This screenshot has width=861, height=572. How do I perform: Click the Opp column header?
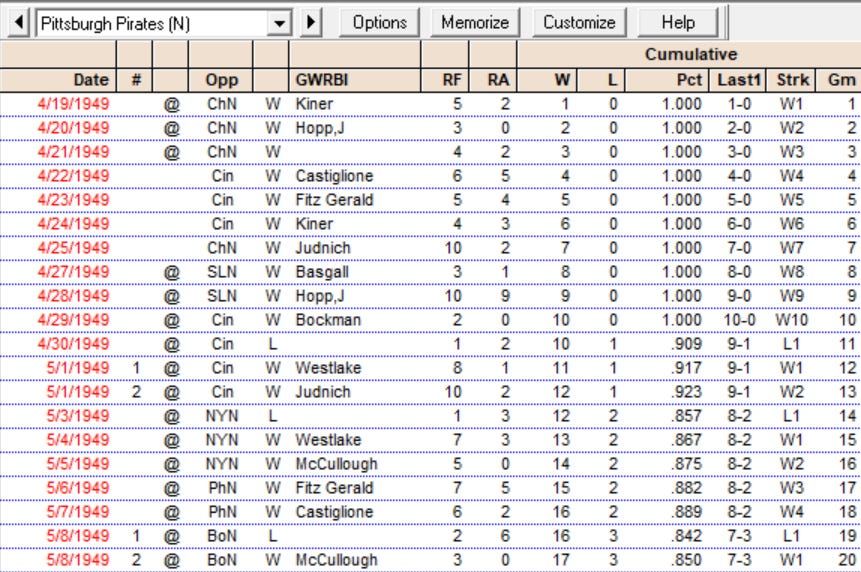point(221,80)
